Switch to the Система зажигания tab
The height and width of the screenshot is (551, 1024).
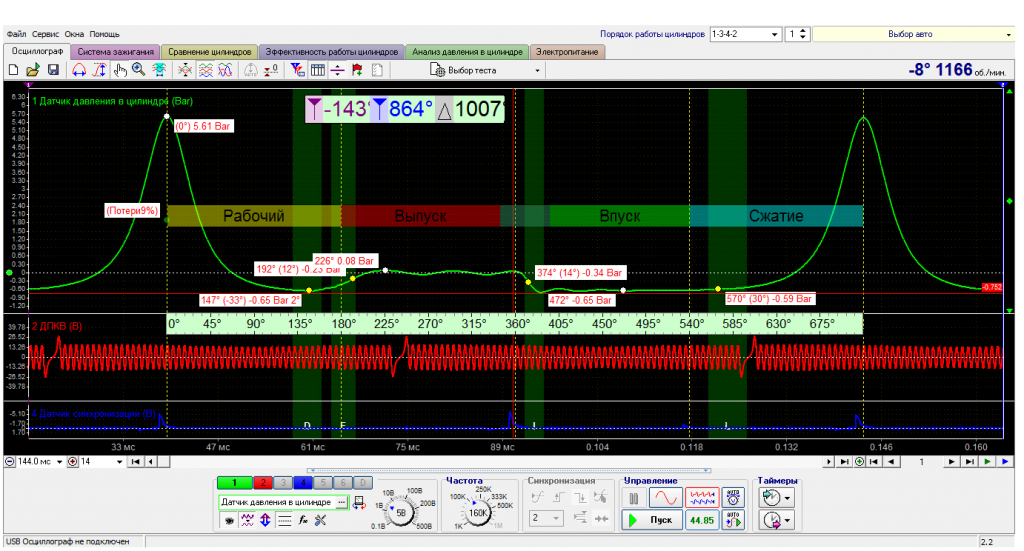[x=116, y=52]
